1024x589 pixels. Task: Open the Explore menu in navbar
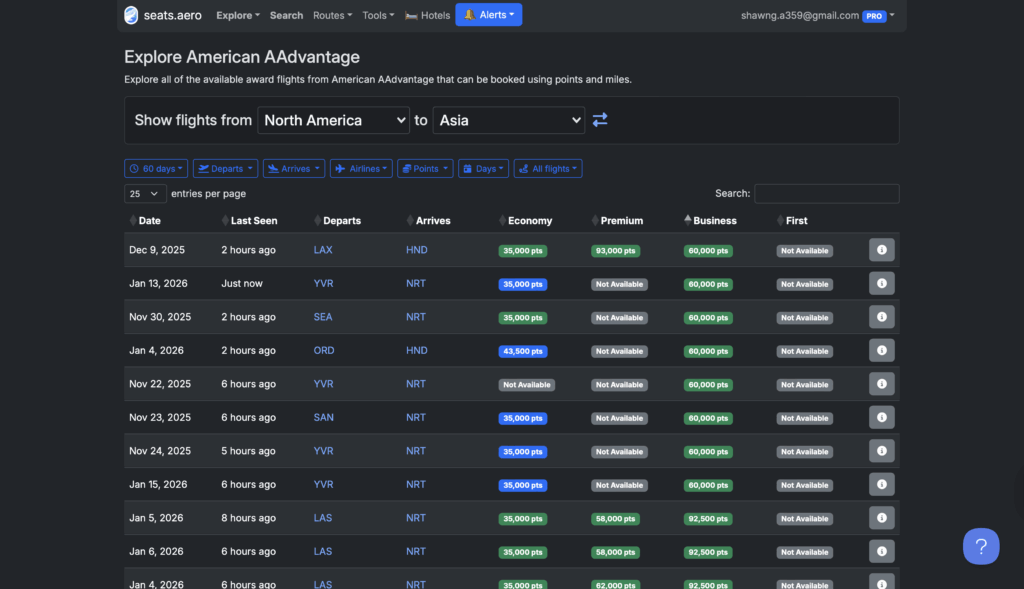click(x=238, y=15)
